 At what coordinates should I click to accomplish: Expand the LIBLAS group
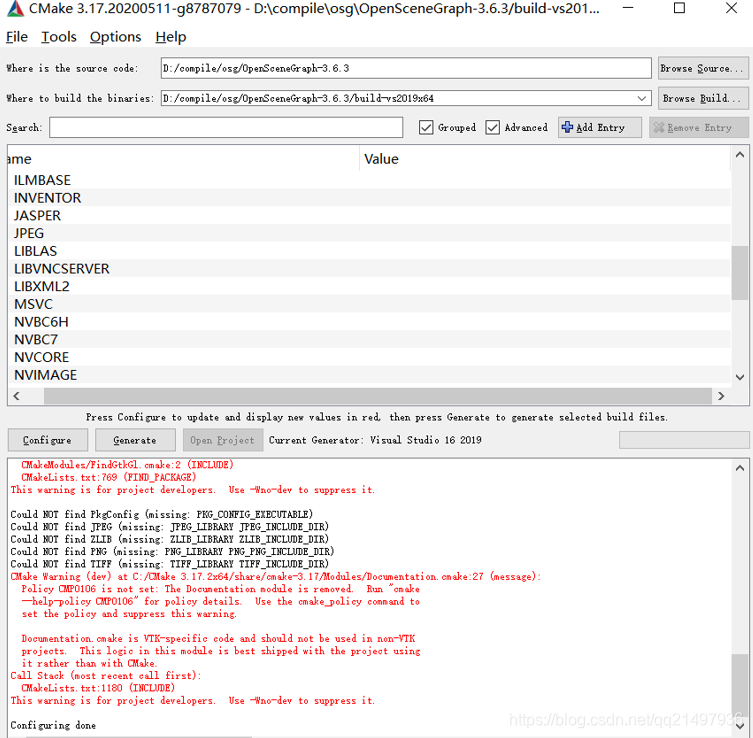[x=36, y=251]
